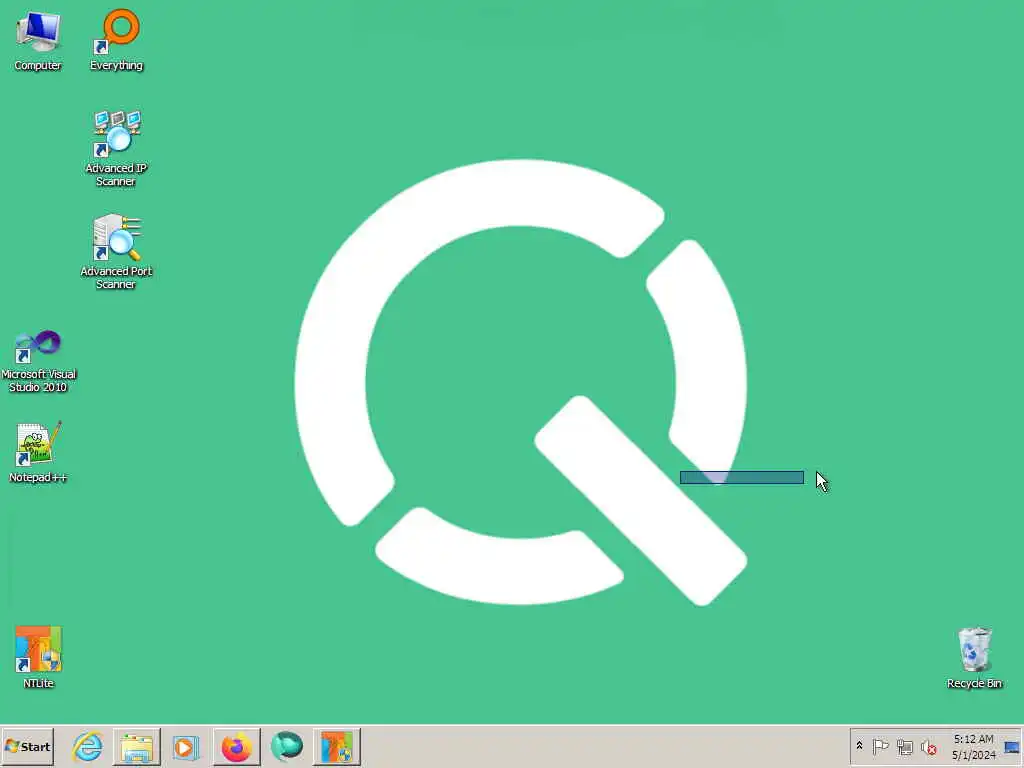Show hidden system tray icons
Screen dimensions: 1024x768
coord(859,746)
